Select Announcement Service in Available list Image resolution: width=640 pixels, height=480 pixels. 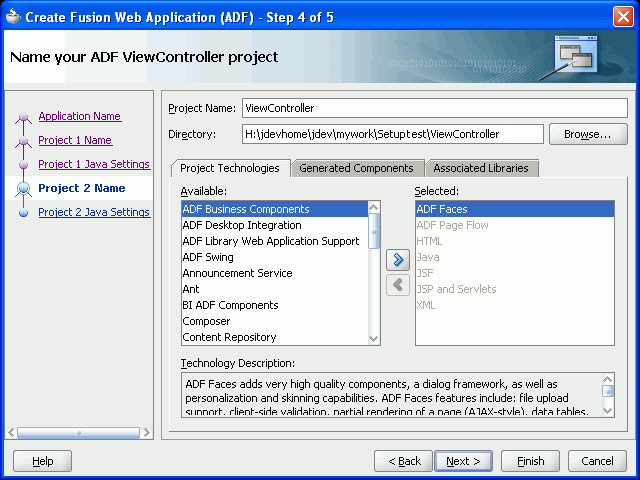275,273
